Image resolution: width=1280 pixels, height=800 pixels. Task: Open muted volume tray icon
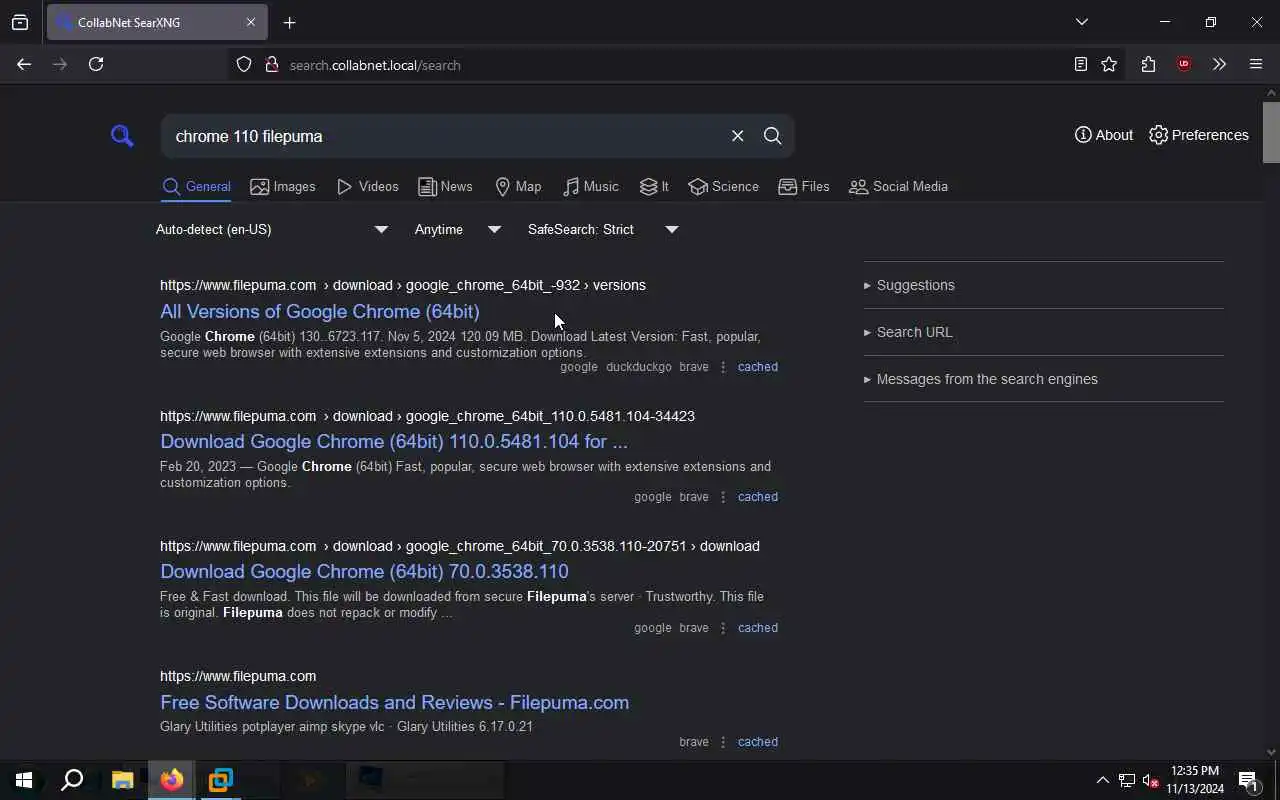(1150, 780)
